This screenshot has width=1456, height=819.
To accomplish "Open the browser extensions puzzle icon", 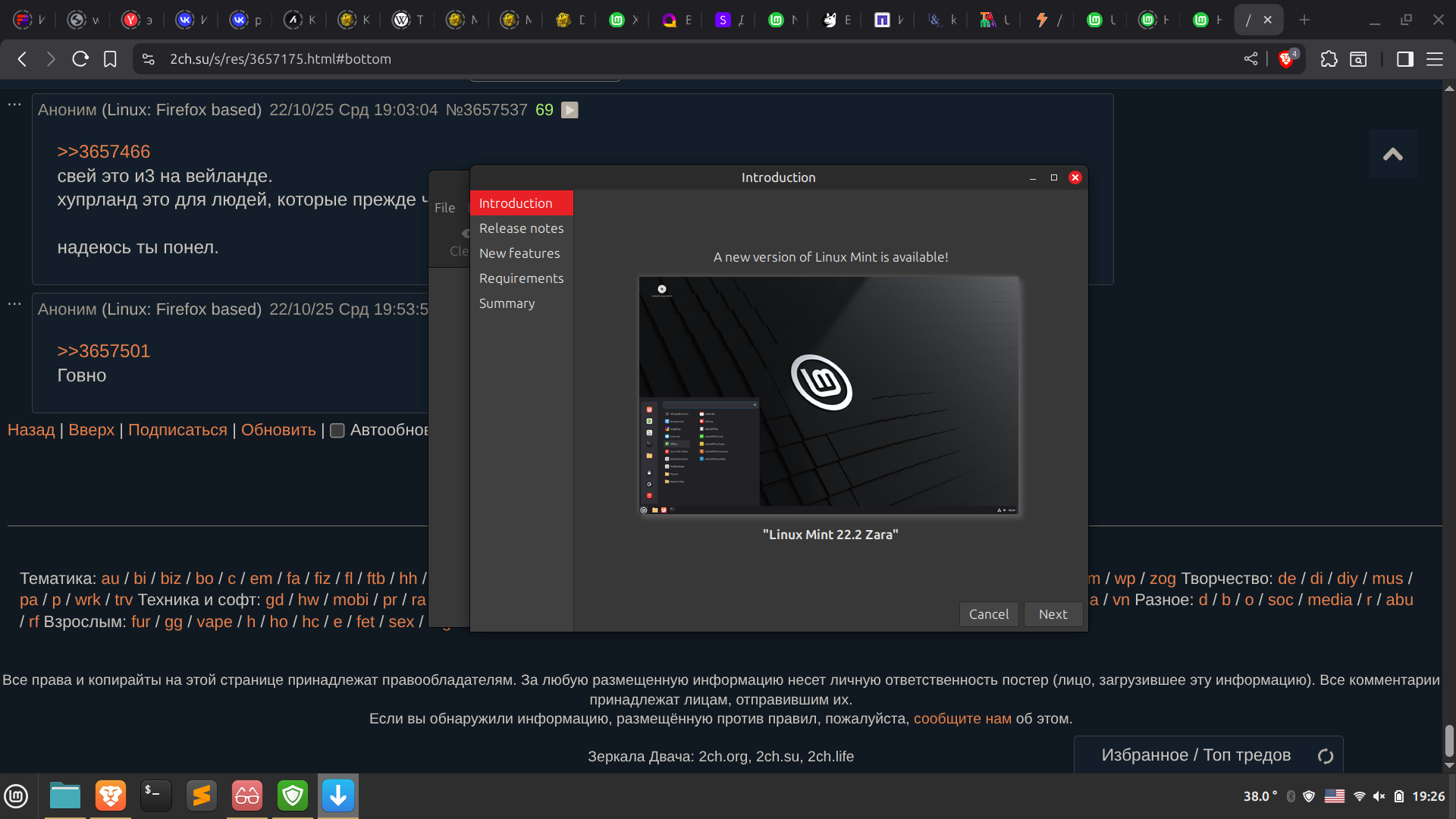I will coord(1329,59).
